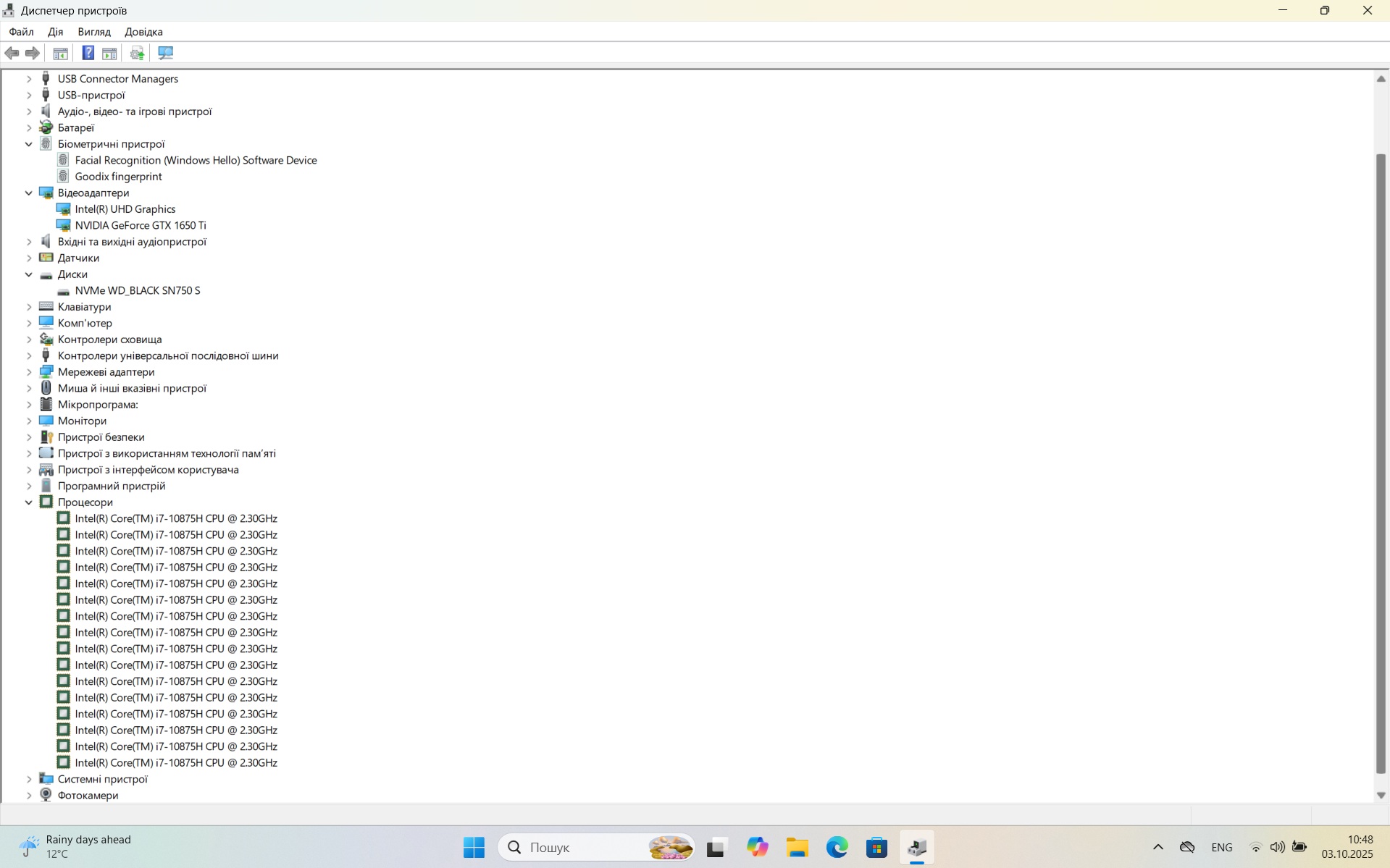
Task: Select NVMe WD_BLACK SN750 S disk
Action: click(138, 291)
